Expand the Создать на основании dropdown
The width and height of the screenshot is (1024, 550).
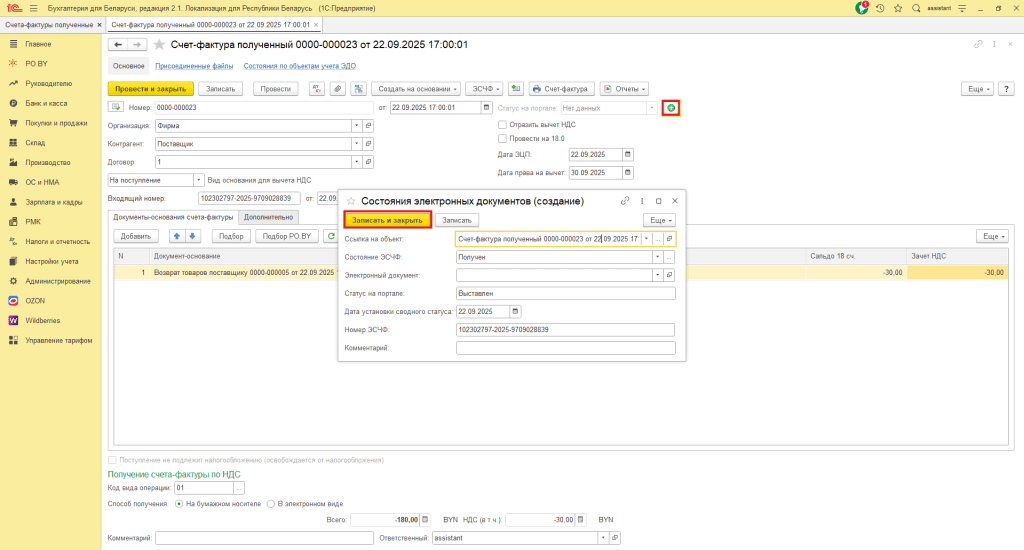(x=418, y=88)
